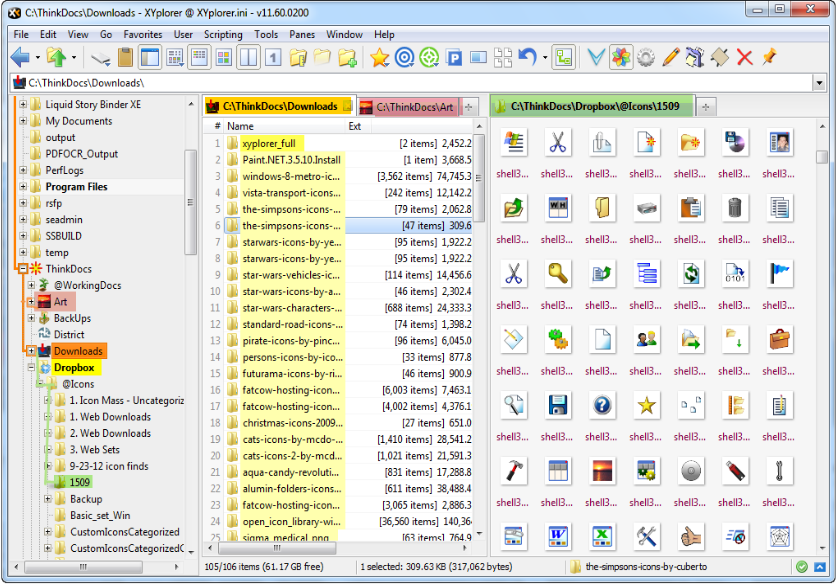Open the address bar dropdown

coord(819,83)
